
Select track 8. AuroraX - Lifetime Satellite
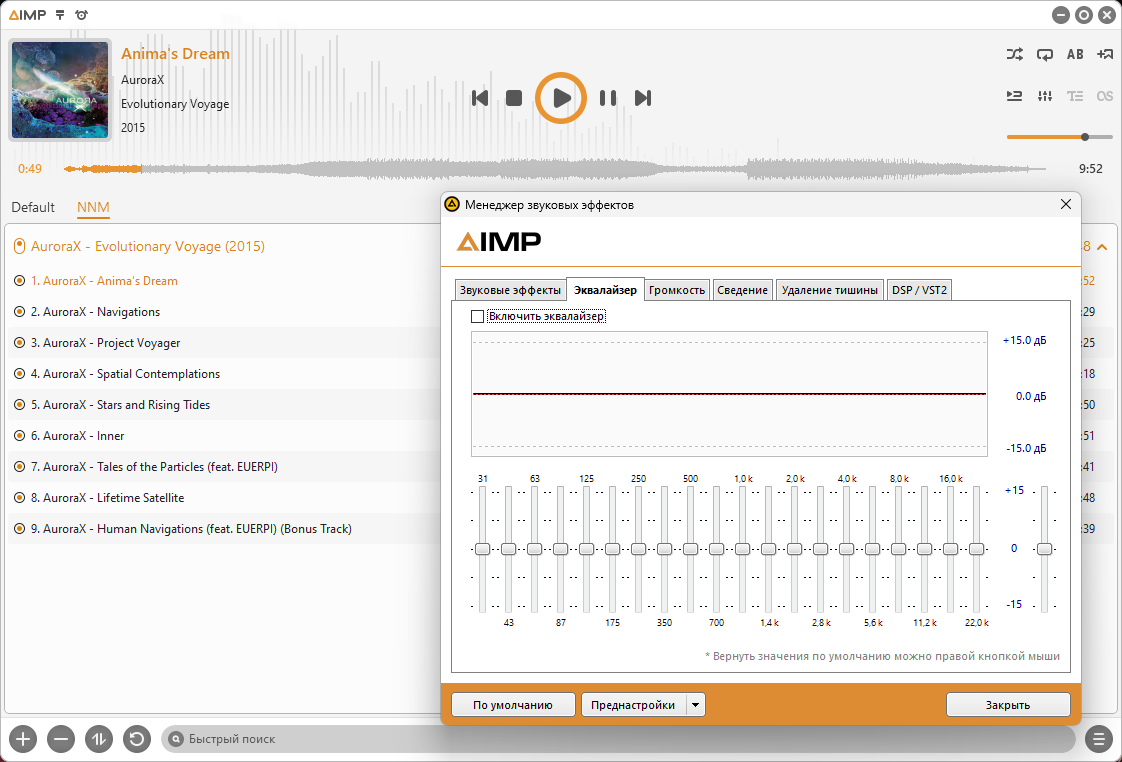click(222, 498)
